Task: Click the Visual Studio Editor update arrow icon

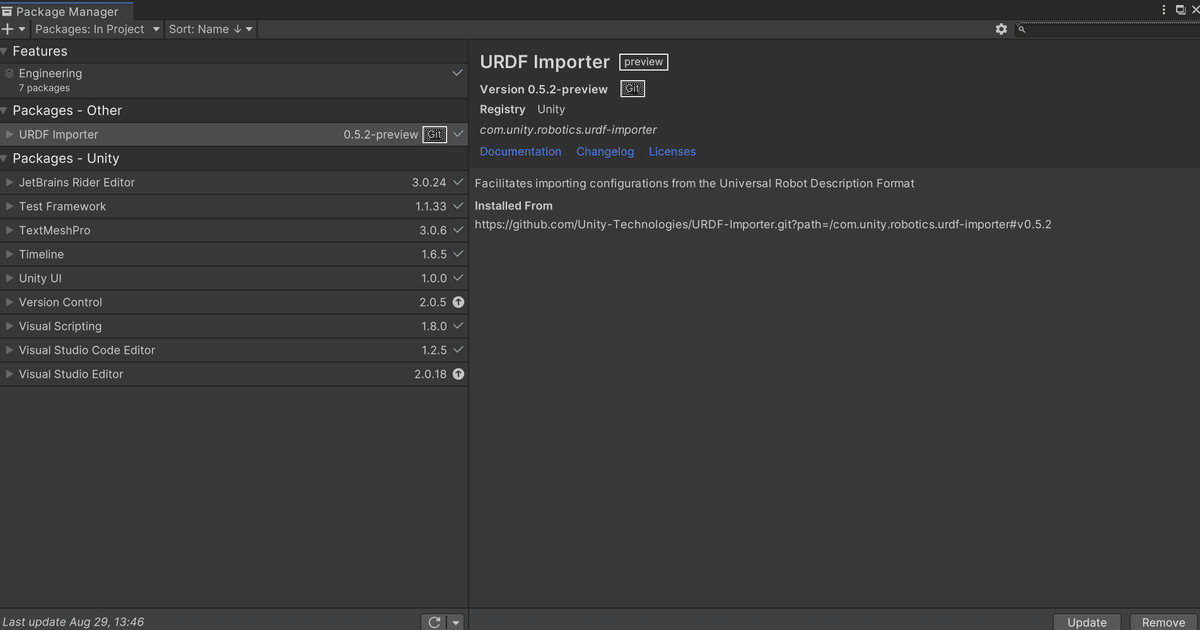Action: coord(458,374)
